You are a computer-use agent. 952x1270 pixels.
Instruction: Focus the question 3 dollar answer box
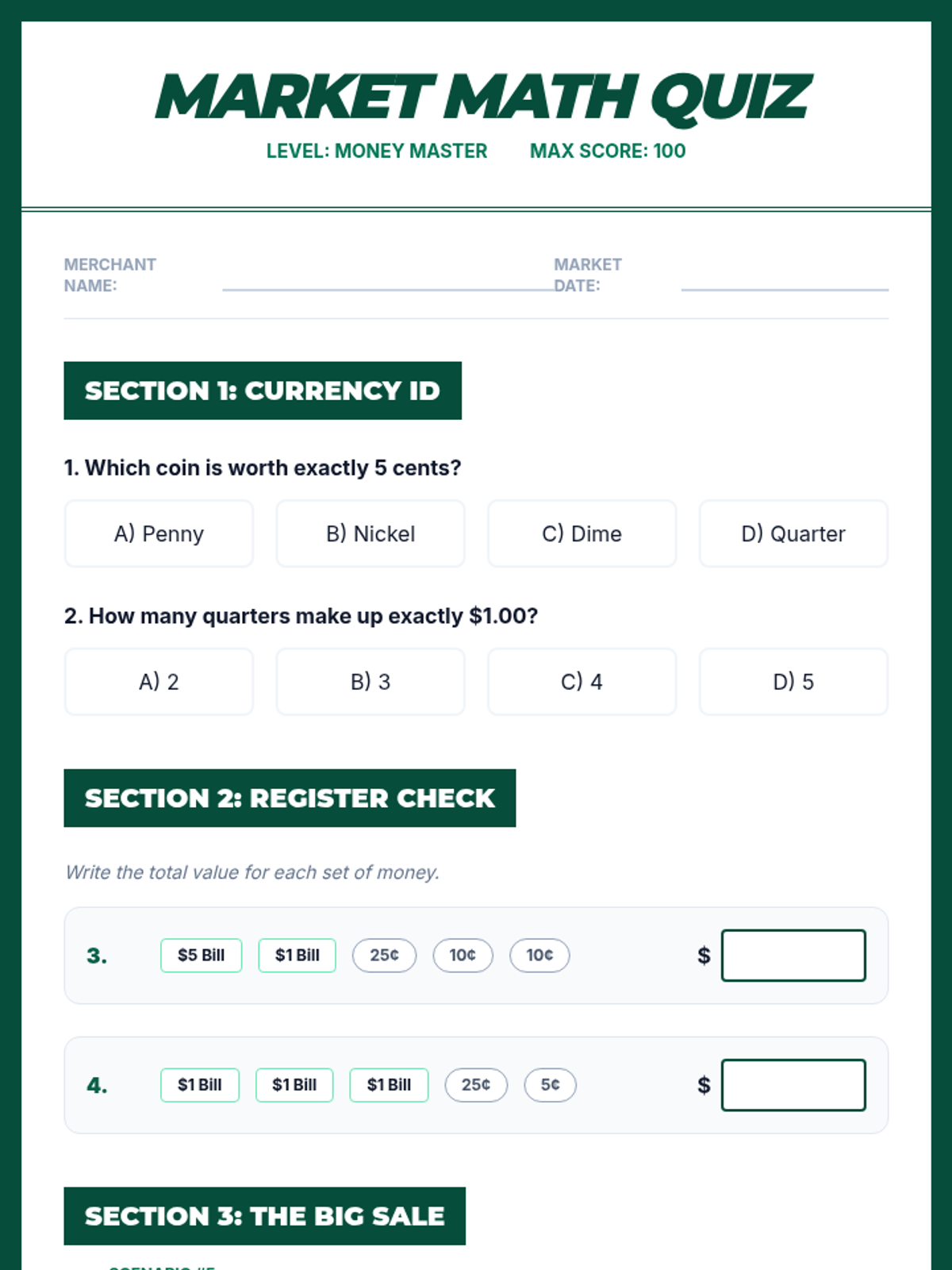tap(793, 956)
